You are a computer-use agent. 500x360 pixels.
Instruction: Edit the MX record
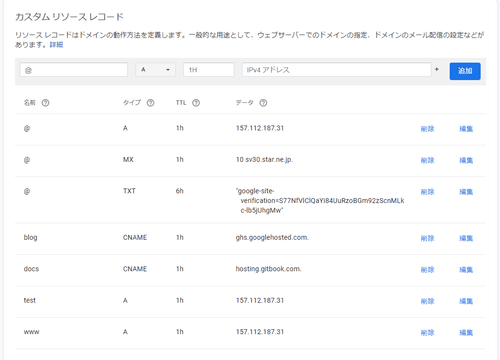pyautogui.click(x=466, y=160)
